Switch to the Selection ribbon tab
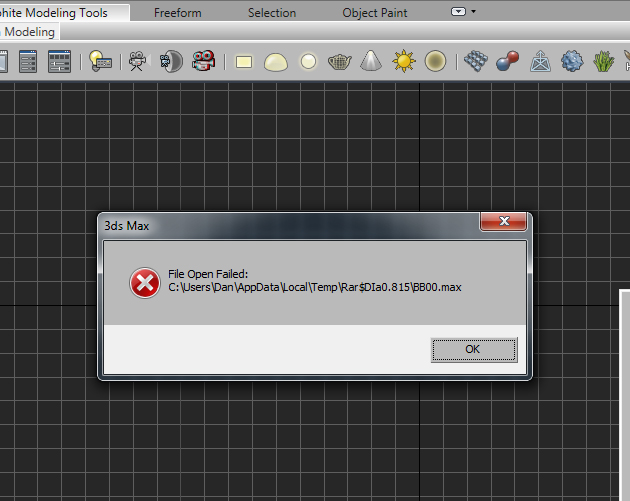630x501 pixels. [271, 13]
